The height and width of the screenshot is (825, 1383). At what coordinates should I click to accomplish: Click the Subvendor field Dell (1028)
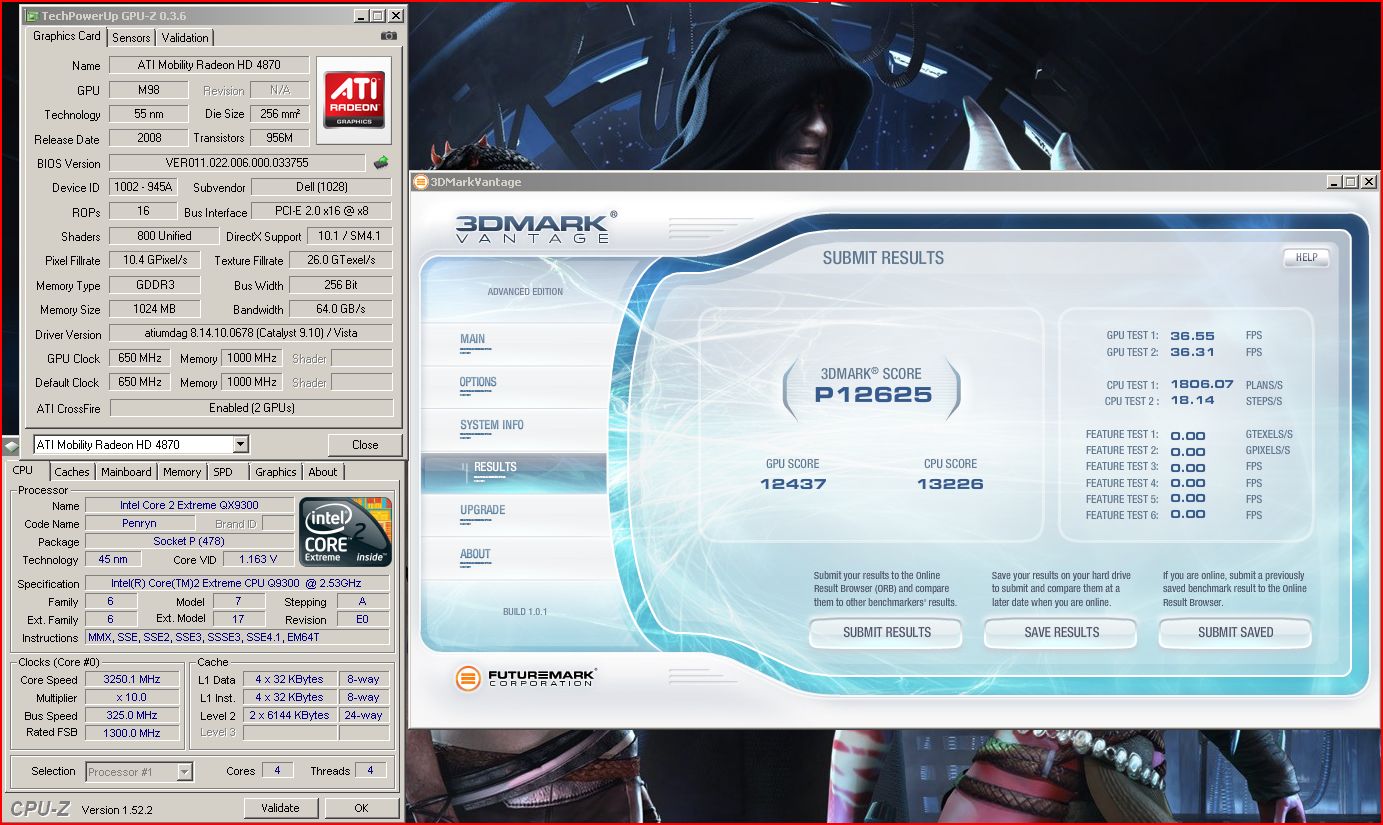pos(322,187)
